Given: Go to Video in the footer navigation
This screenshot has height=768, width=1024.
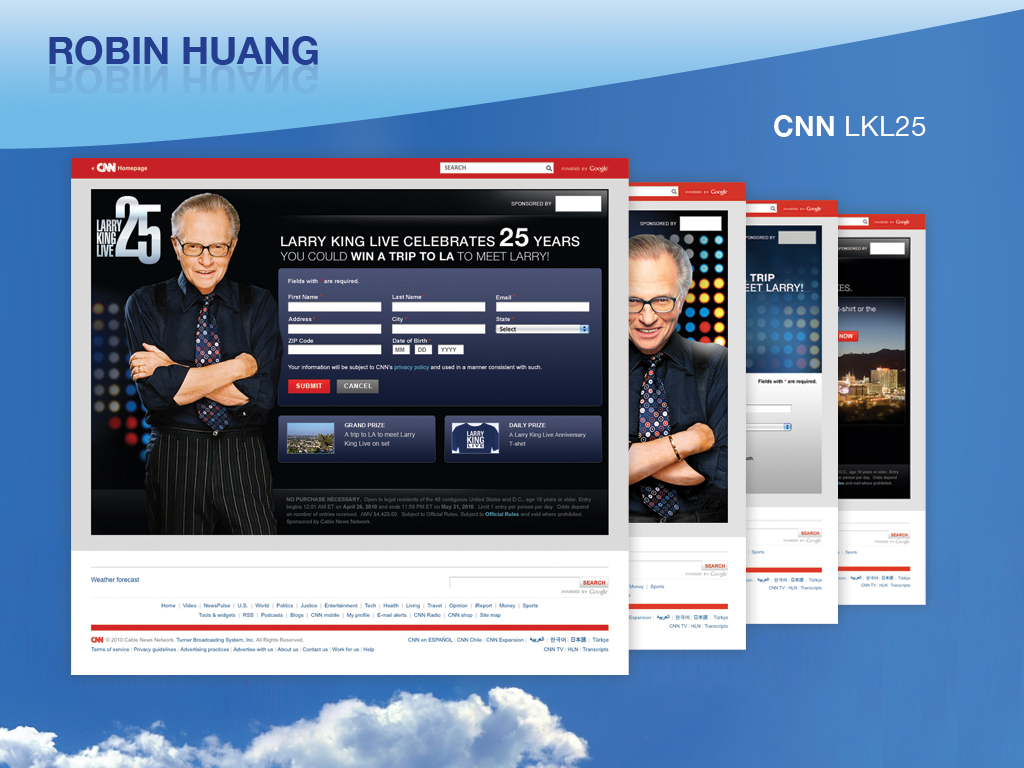Looking at the screenshot, I should [189, 605].
